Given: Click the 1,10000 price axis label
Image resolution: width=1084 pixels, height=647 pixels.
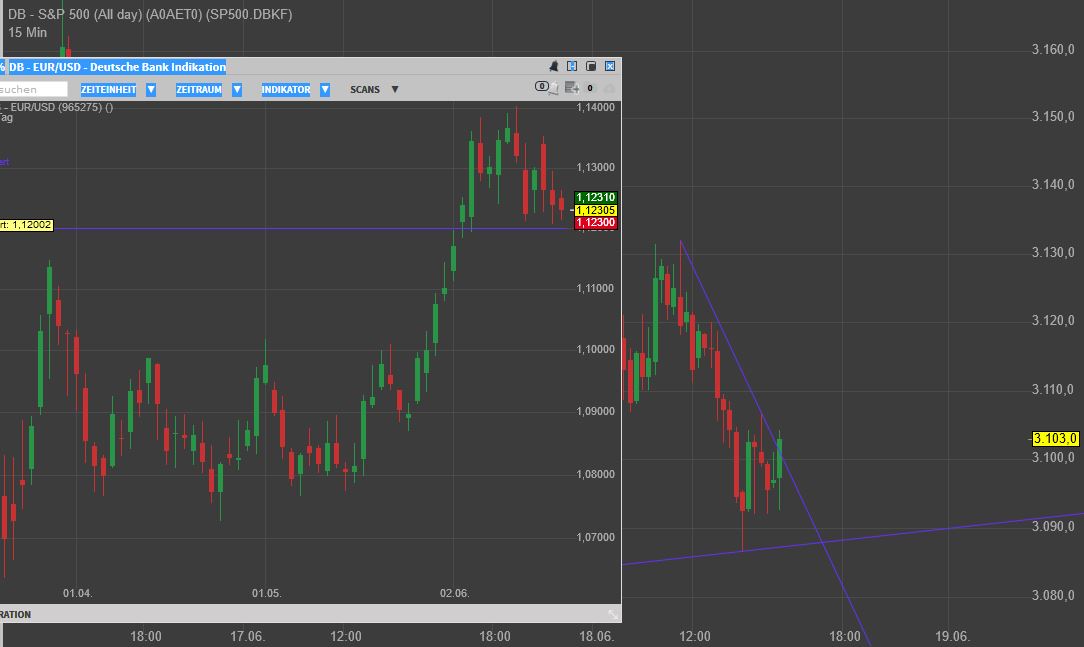Looking at the screenshot, I should pos(595,349).
